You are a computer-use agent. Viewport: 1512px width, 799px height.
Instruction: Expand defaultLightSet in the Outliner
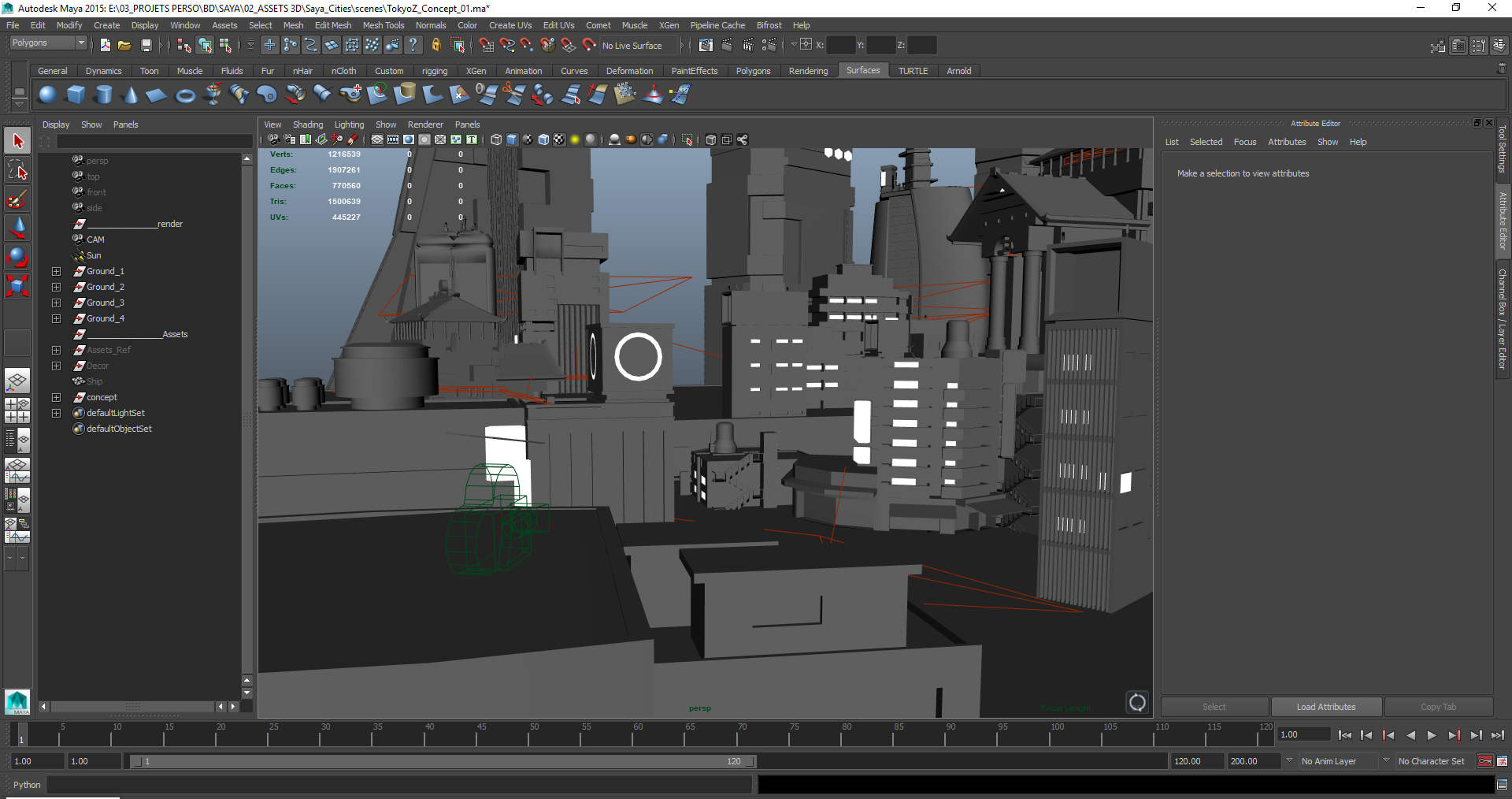(56, 412)
